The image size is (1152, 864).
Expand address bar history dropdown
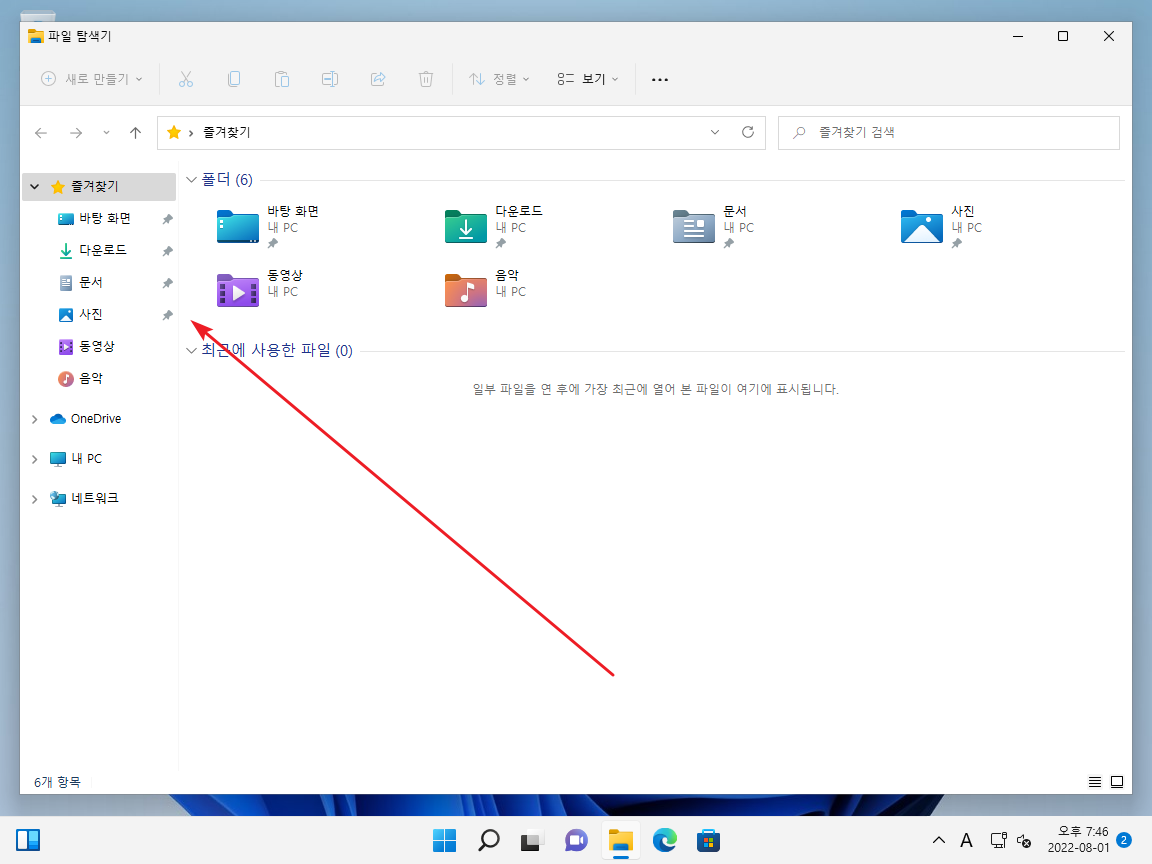pyautogui.click(x=715, y=132)
